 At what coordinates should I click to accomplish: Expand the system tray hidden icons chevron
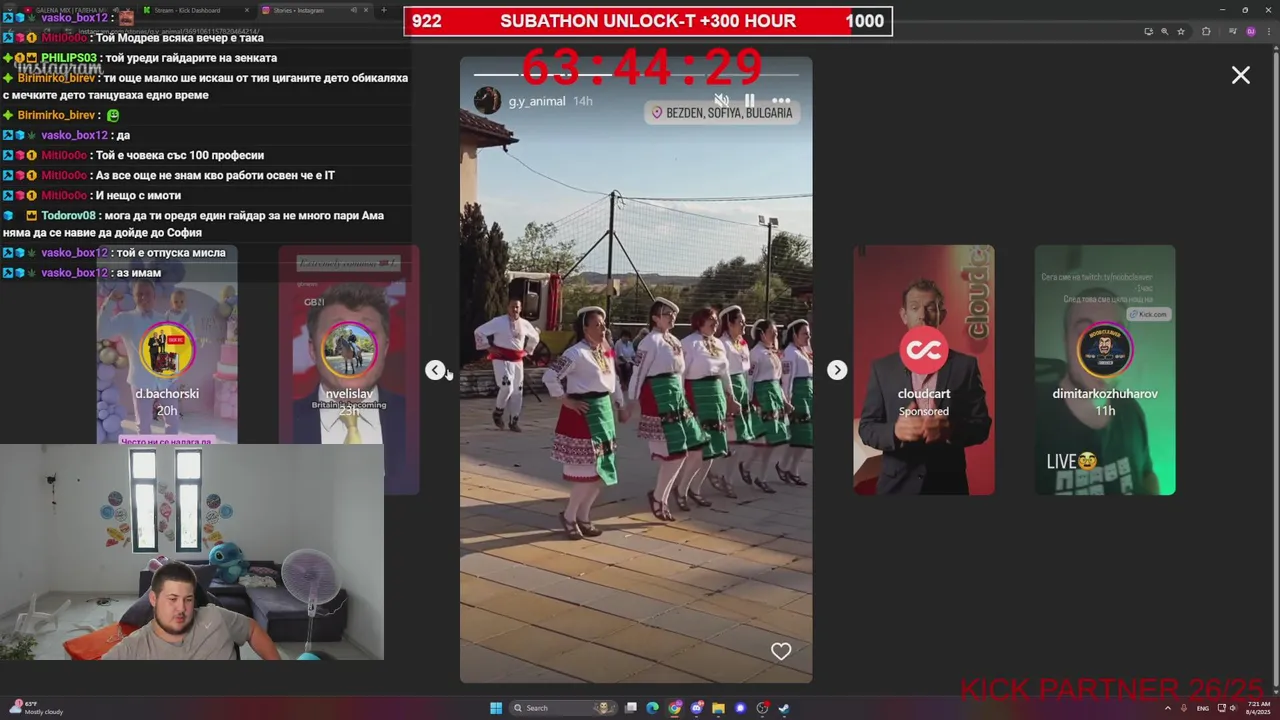tap(1168, 708)
